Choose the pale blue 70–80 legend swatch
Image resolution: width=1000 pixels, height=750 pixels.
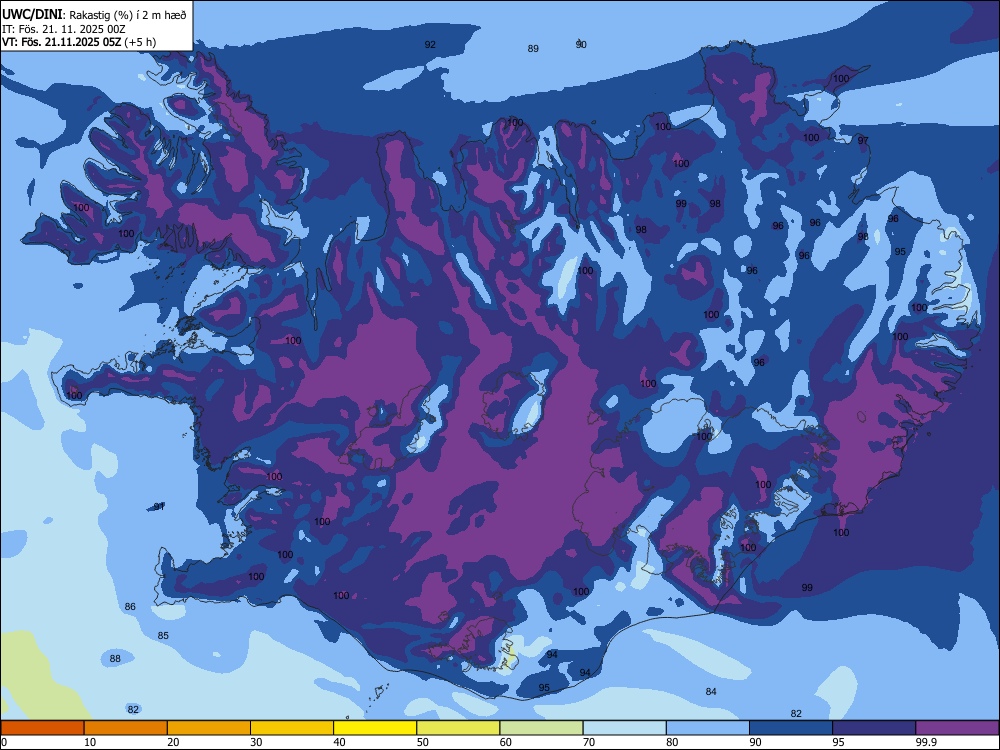tap(624, 728)
